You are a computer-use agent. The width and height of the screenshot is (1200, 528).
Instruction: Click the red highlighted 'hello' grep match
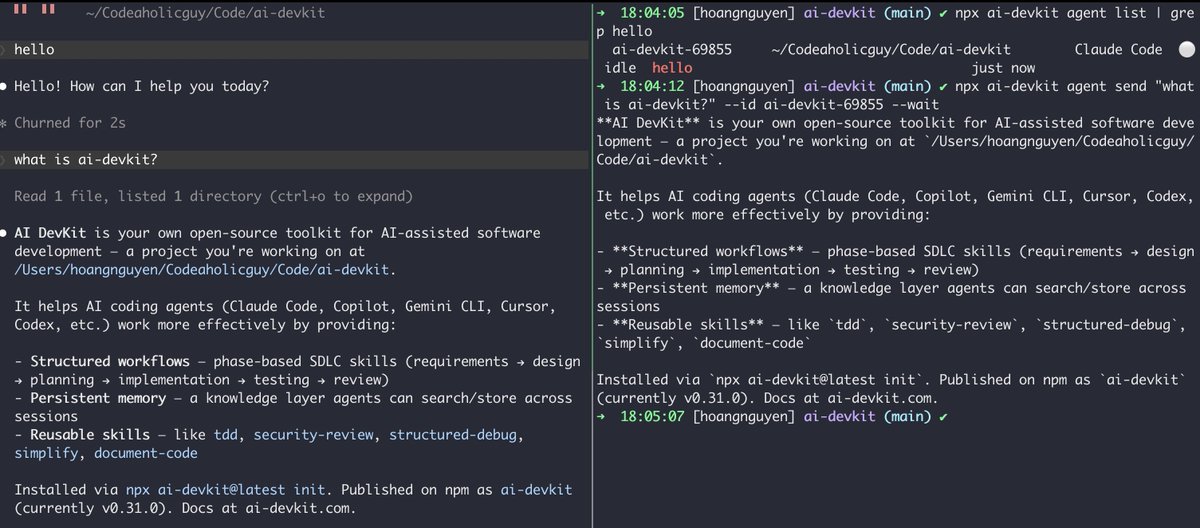[x=672, y=68]
